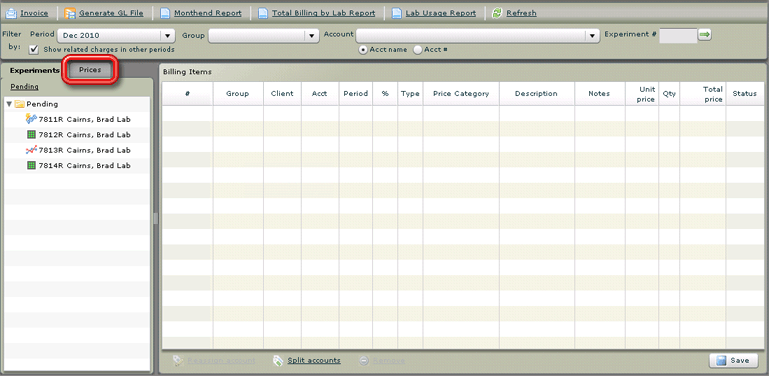Click the Price Category column header
This screenshot has height=376, width=769.
461,94
